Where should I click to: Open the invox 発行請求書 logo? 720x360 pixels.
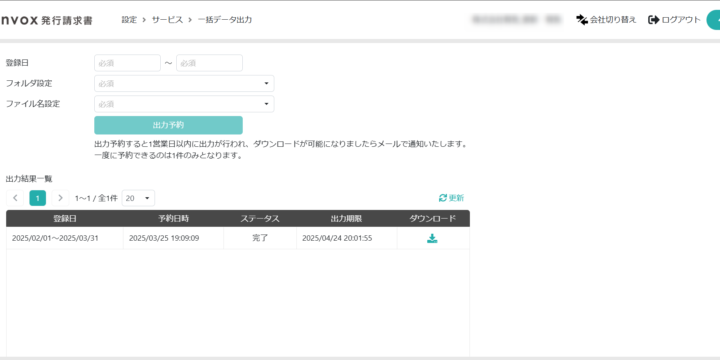coord(46,21)
